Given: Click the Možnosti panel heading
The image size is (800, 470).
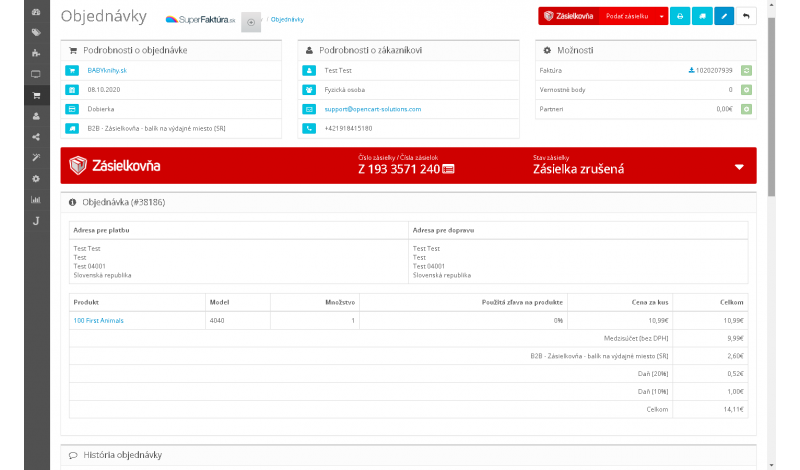Looking at the screenshot, I should [x=575, y=50].
